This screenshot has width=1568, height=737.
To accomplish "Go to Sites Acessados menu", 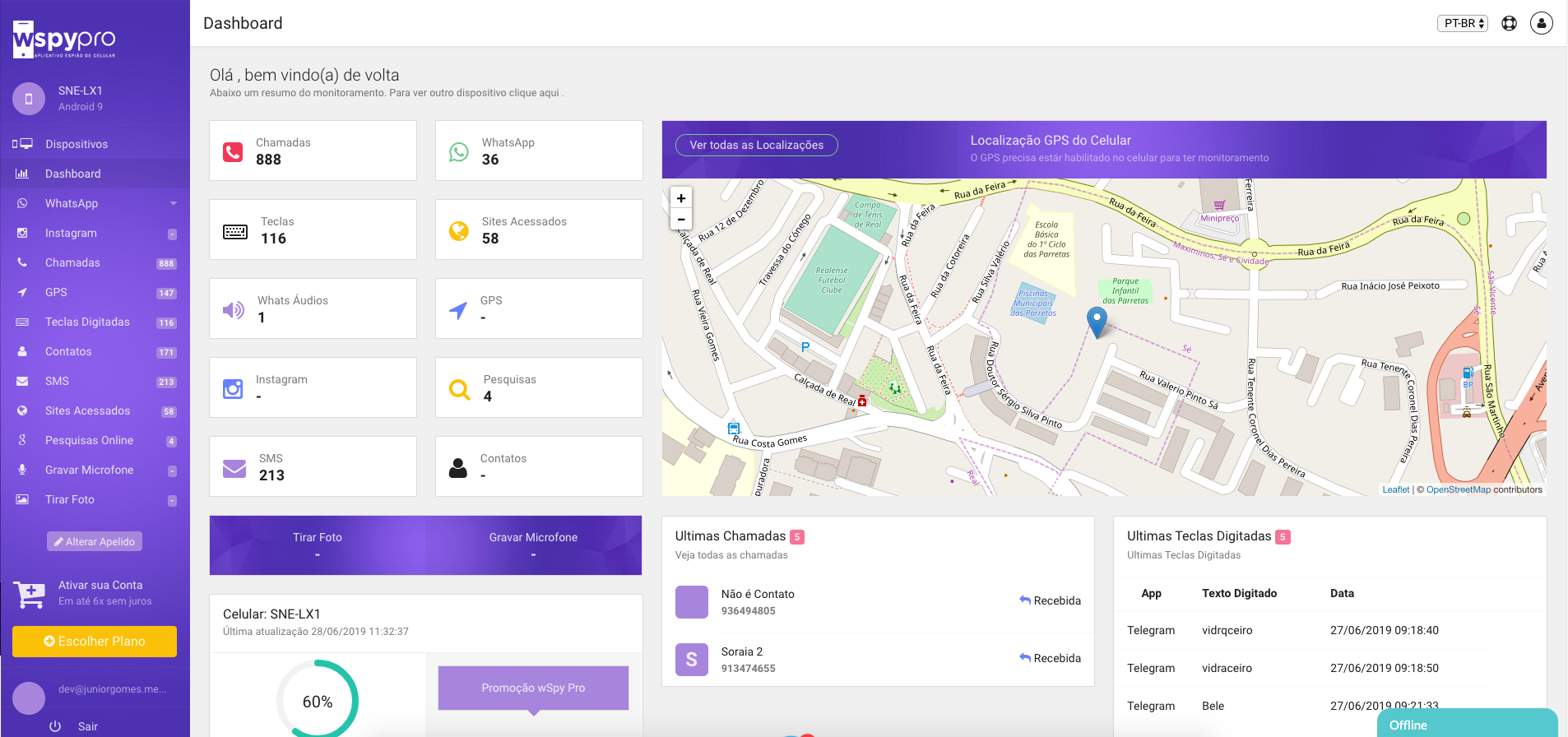I will (87, 410).
